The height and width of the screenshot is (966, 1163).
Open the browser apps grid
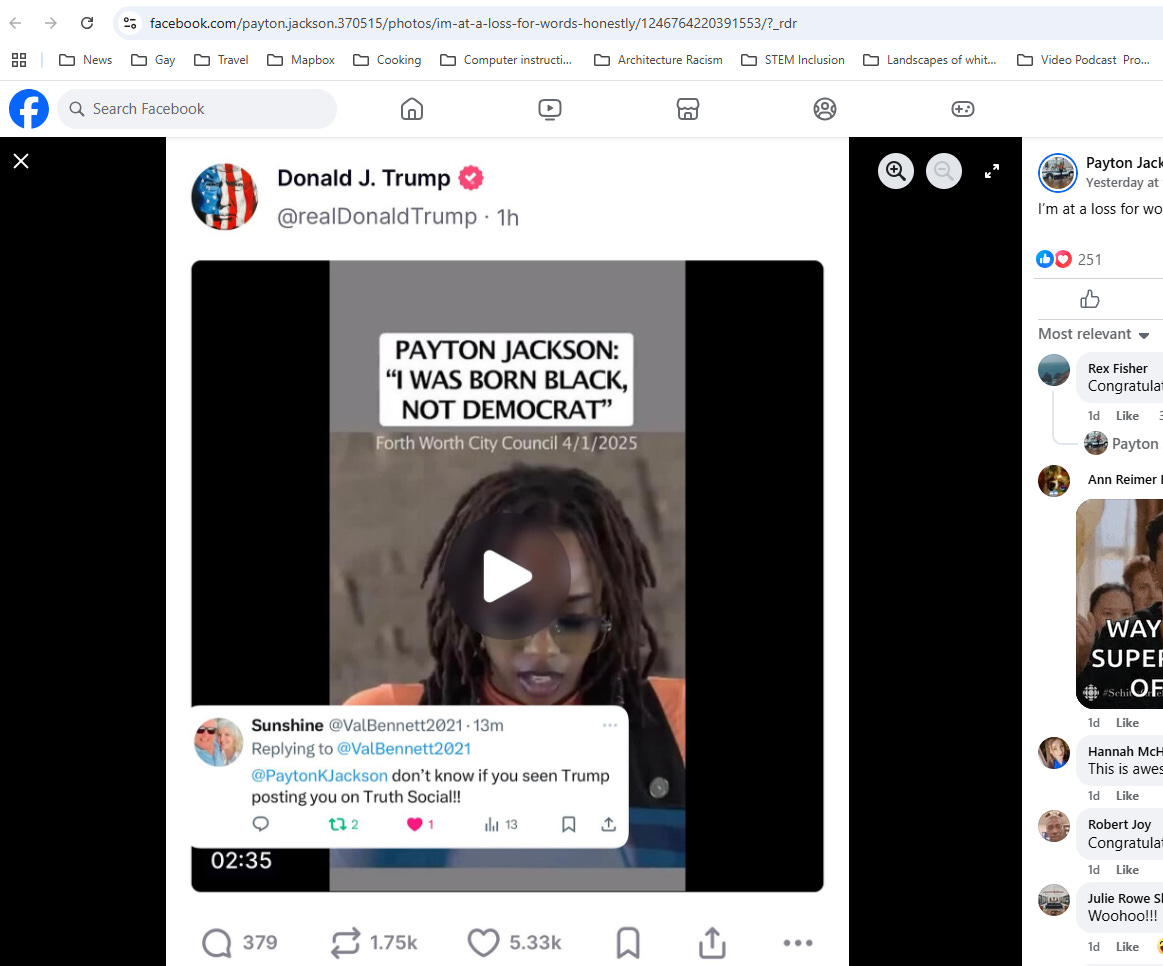coord(19,60)
